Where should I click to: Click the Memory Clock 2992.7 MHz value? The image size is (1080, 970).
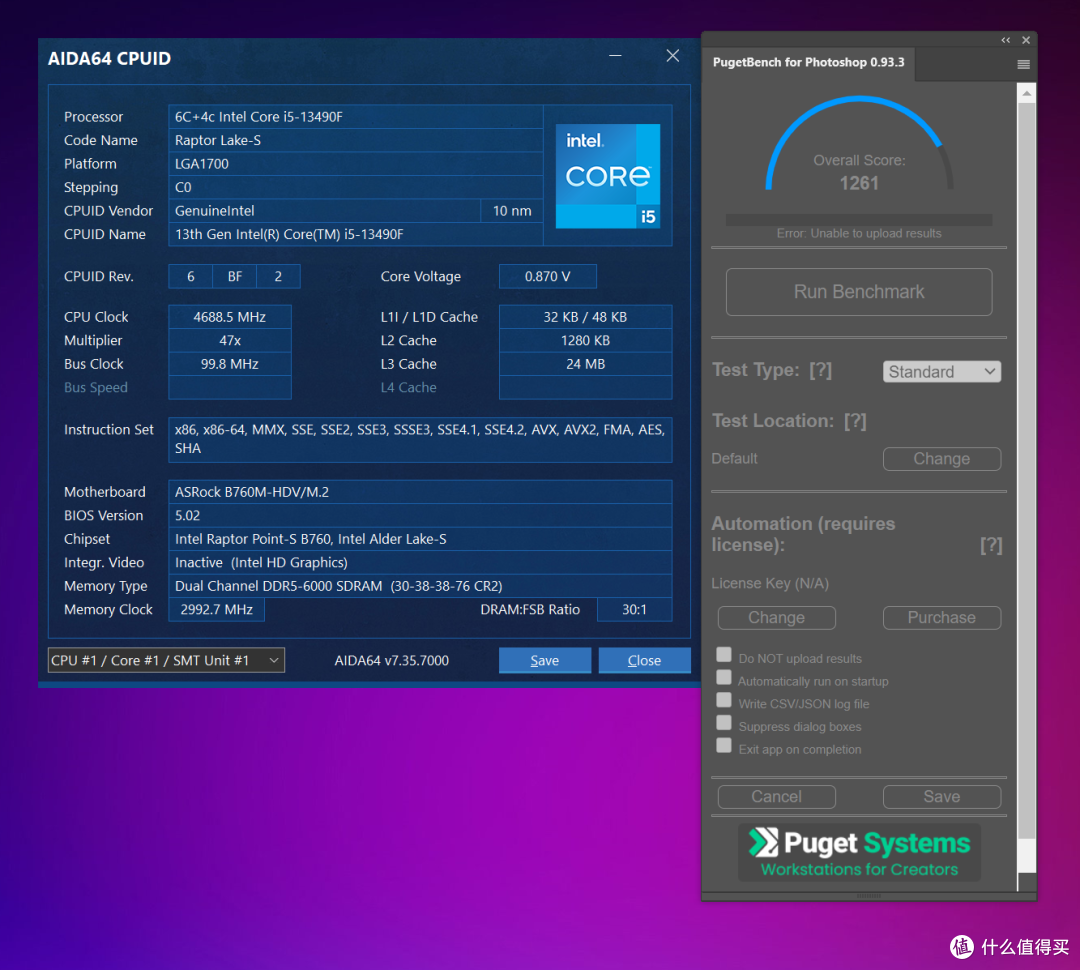click(216, 610)
